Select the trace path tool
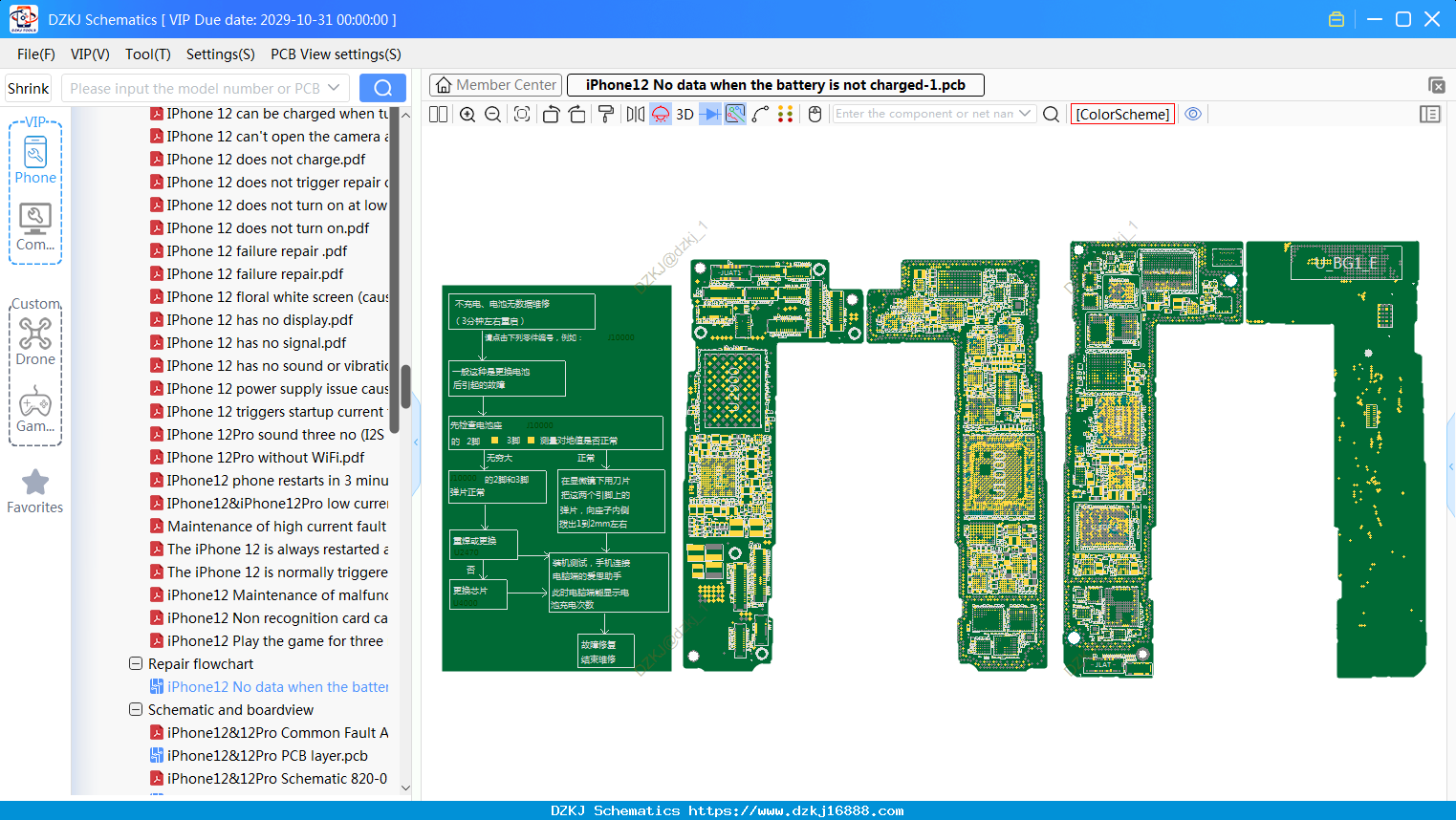 click(x=760, y=114)
